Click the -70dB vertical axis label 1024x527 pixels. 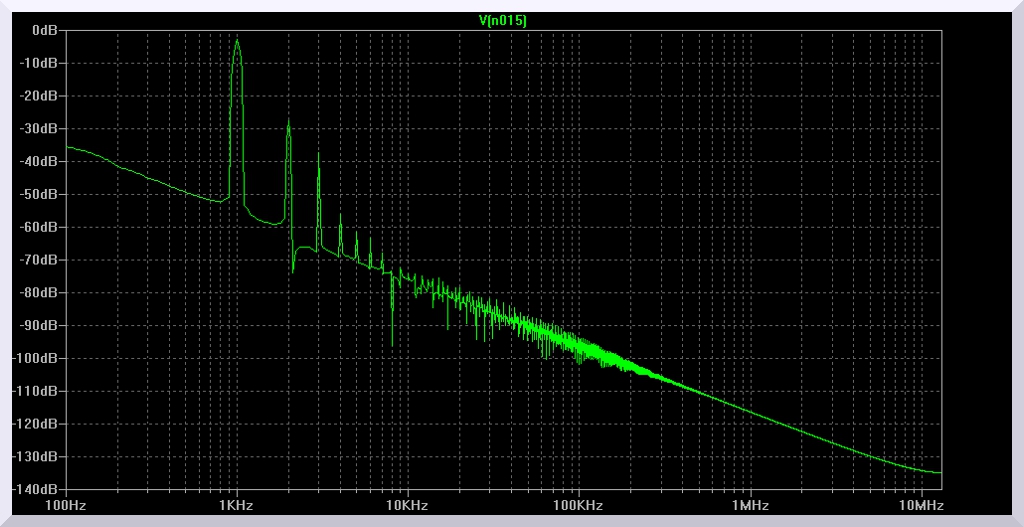[x=40, y=260]
